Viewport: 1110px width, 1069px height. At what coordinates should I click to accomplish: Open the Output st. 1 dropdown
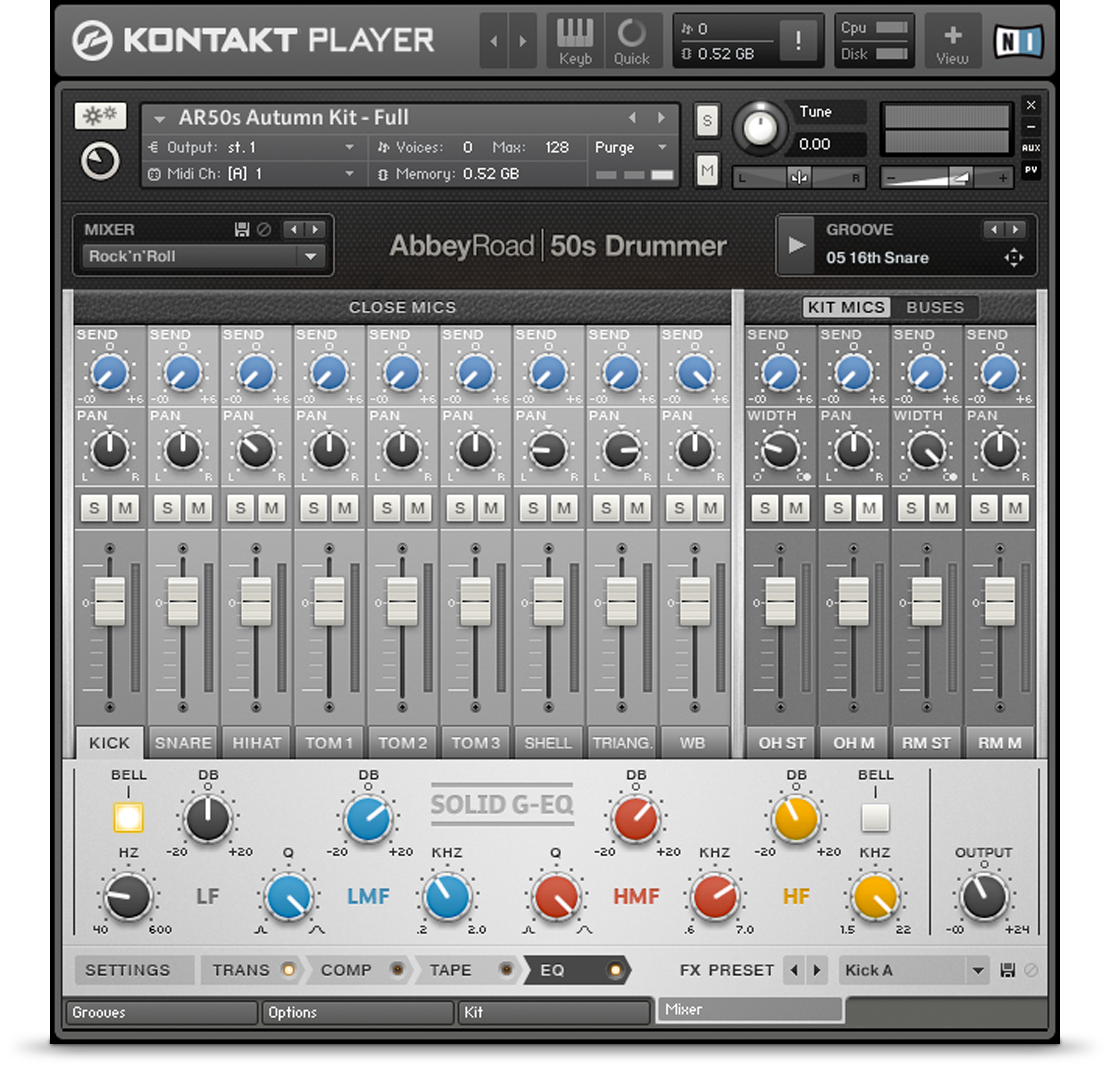(251, 148)
